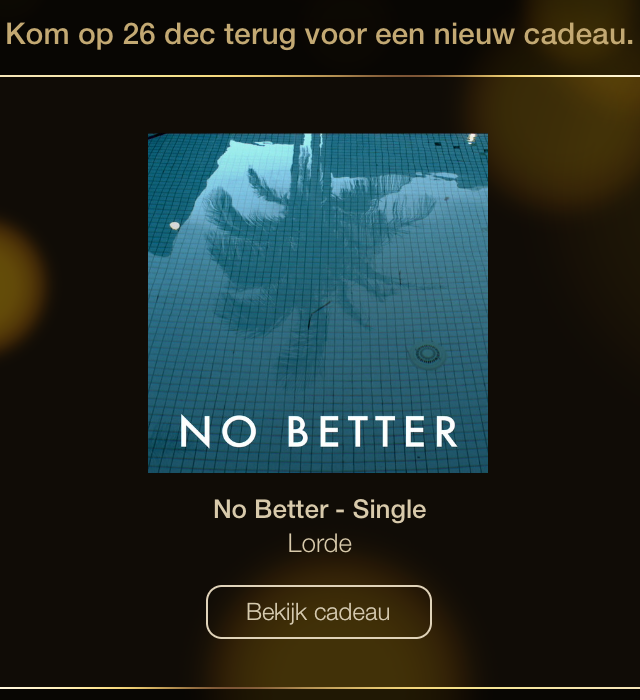Click the pool drain on the cover art
The width and height of the screenshot is (640, 700).
(428, 355)
